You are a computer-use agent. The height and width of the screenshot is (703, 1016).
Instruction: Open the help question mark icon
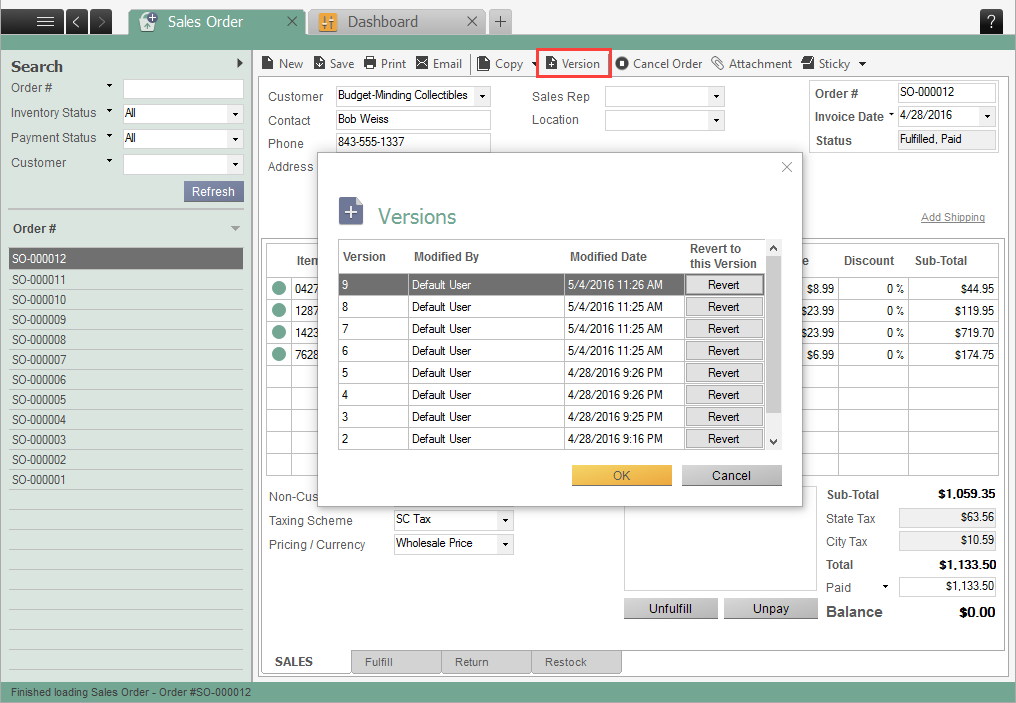[991, 22]
